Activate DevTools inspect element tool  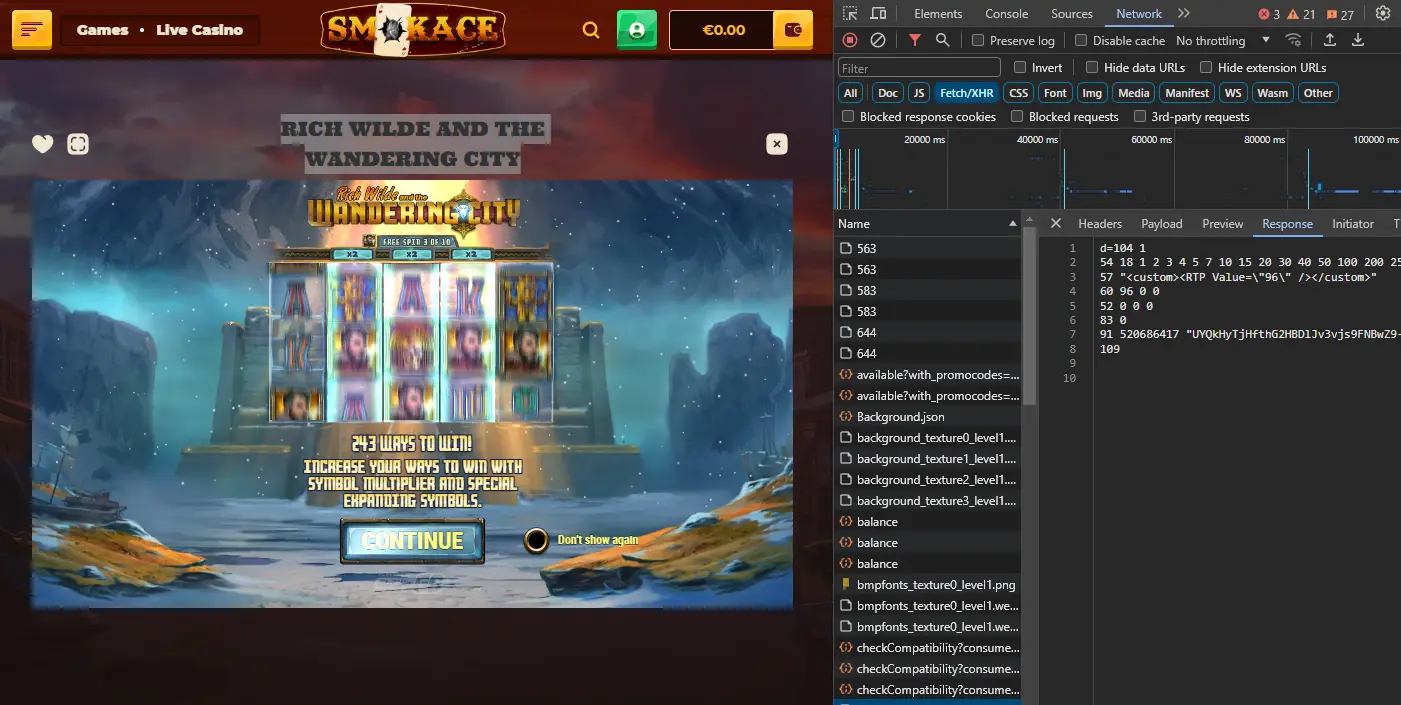[849, 14]
